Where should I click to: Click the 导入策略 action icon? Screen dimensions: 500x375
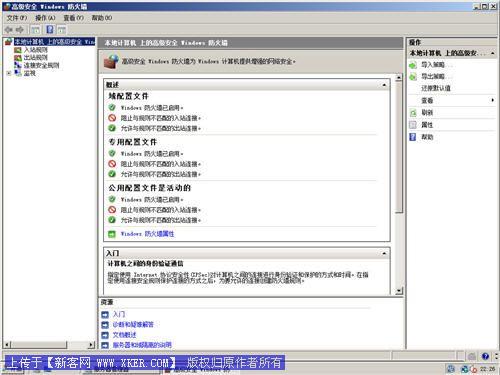click(x=413, y=65)
